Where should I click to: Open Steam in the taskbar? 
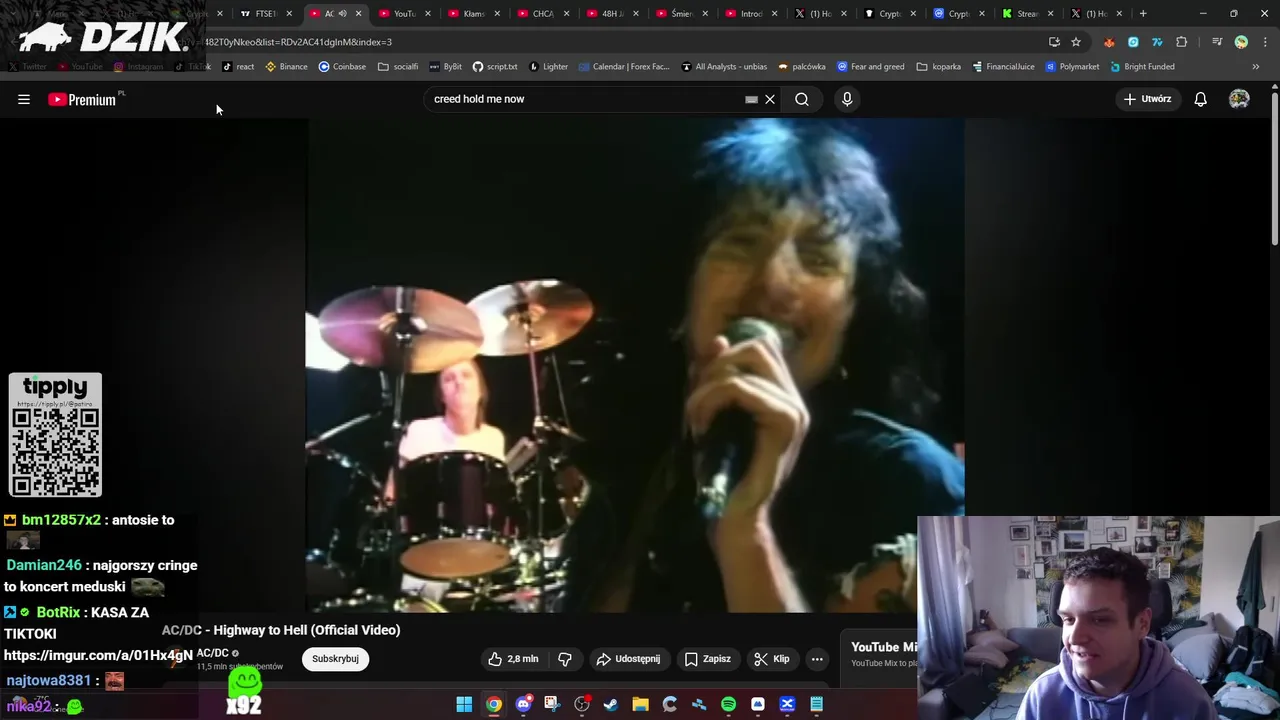tap(611, 704)
